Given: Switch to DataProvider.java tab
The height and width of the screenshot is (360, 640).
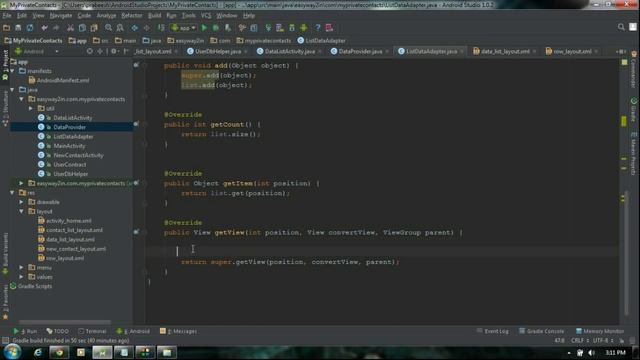Looking at the screenshot, I should 360,51.
